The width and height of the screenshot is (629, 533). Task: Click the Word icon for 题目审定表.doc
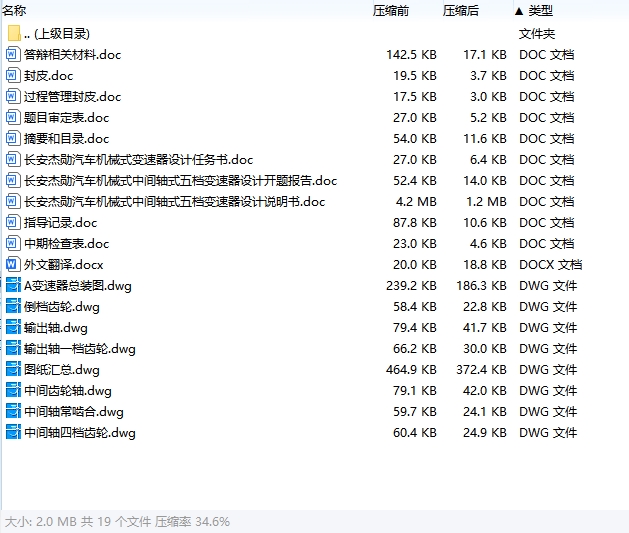13,118
